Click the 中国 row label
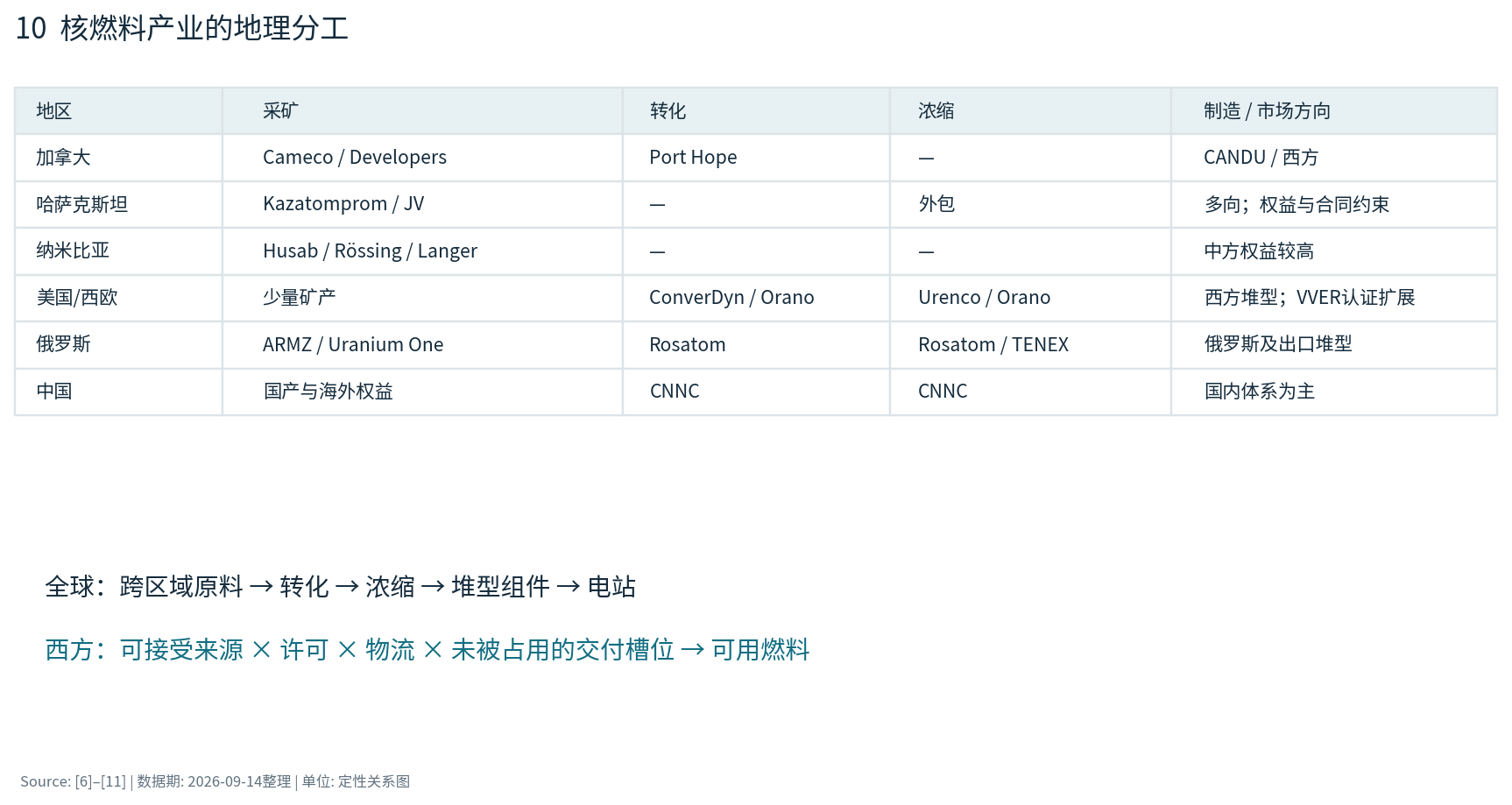 118,392
